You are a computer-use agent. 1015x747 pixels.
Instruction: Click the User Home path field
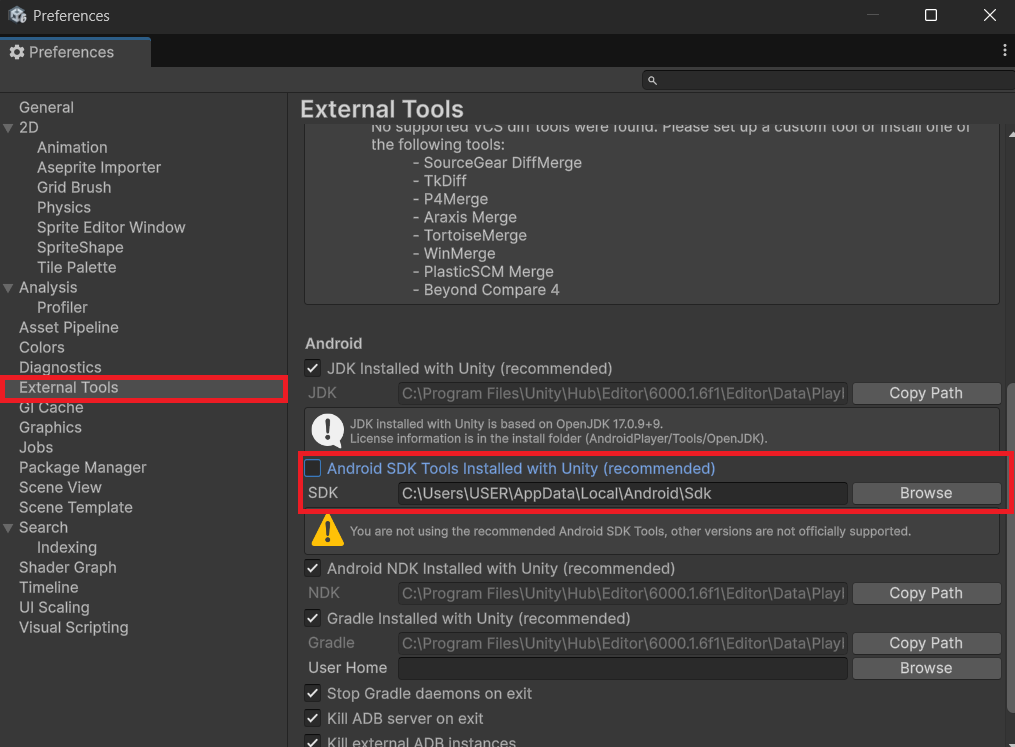coord(623,668)
